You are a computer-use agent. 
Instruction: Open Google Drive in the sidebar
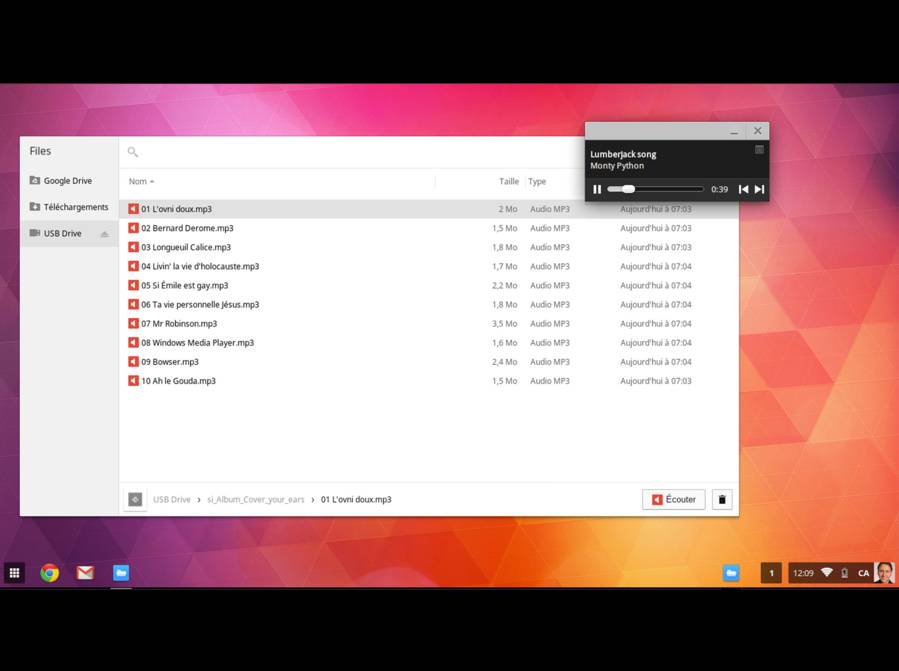[67, 181]
